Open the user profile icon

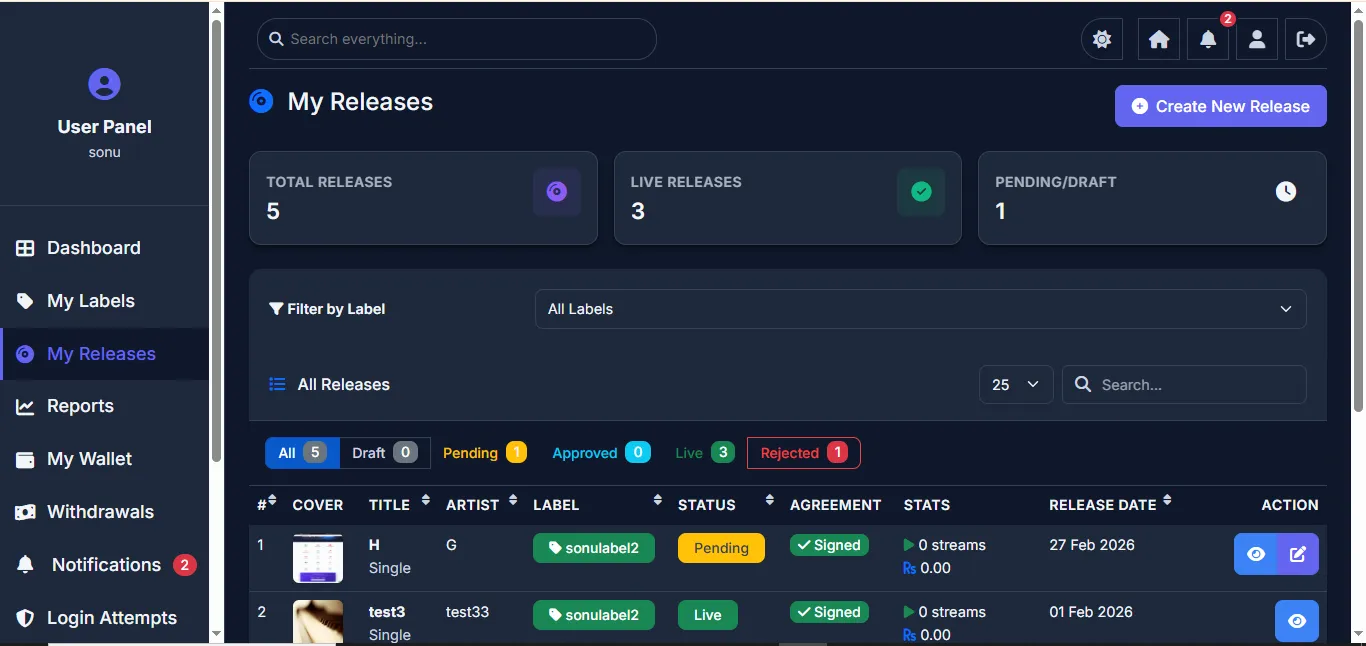(1257, 39)
